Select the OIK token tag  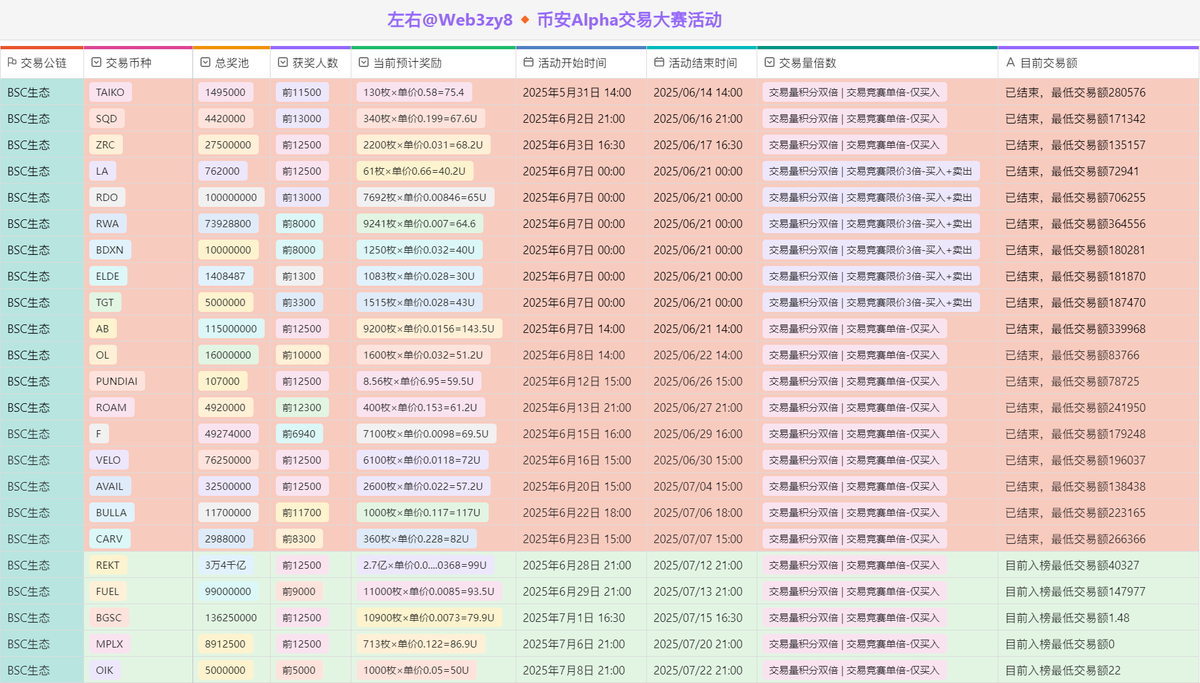(x=104, y=670)
